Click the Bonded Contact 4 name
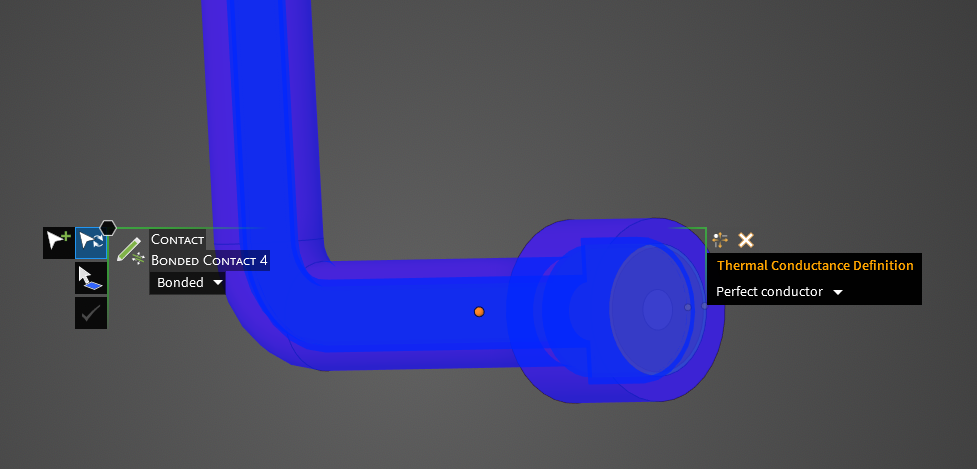977x469 pixels. (x=209, y=260)
